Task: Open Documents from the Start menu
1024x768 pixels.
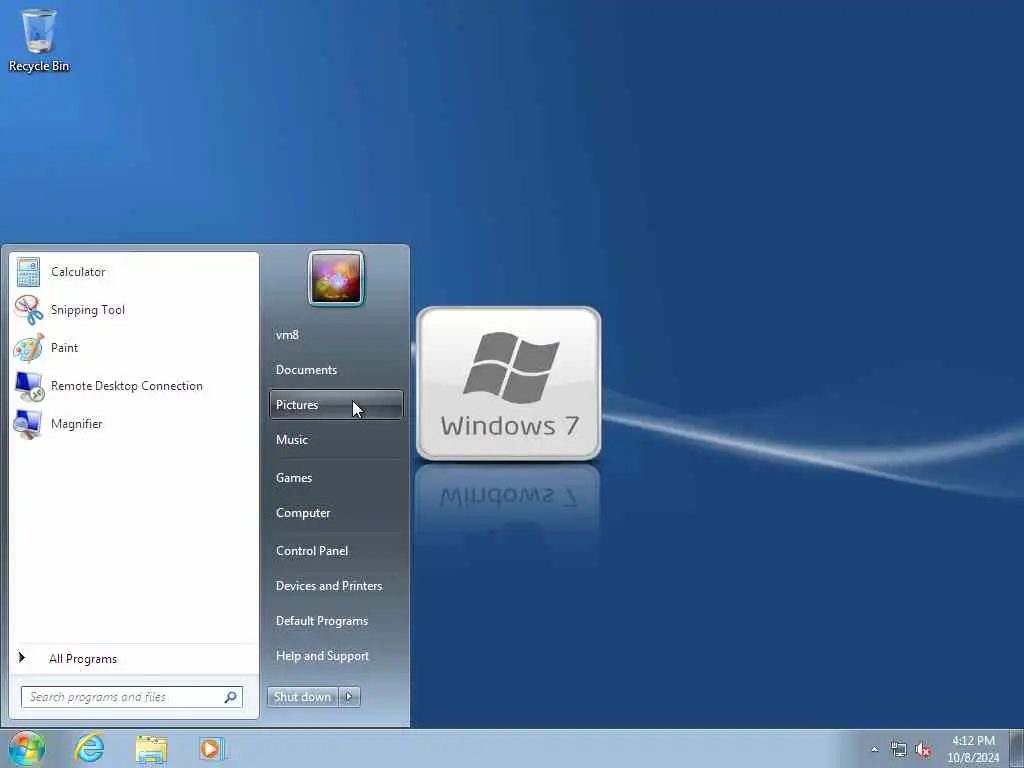Action: tap(336, 370)
